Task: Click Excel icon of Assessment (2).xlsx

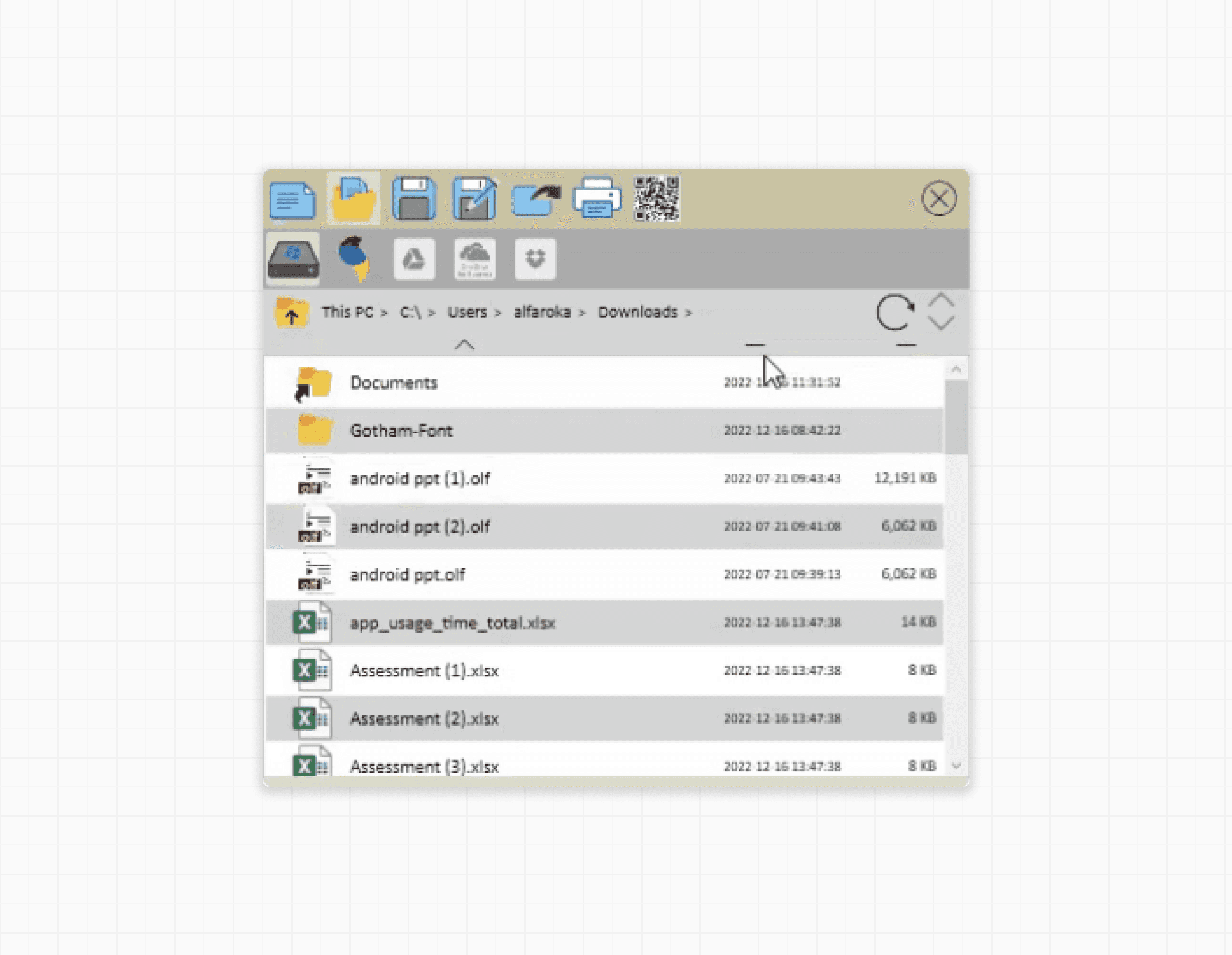Action: pos(312,718)
